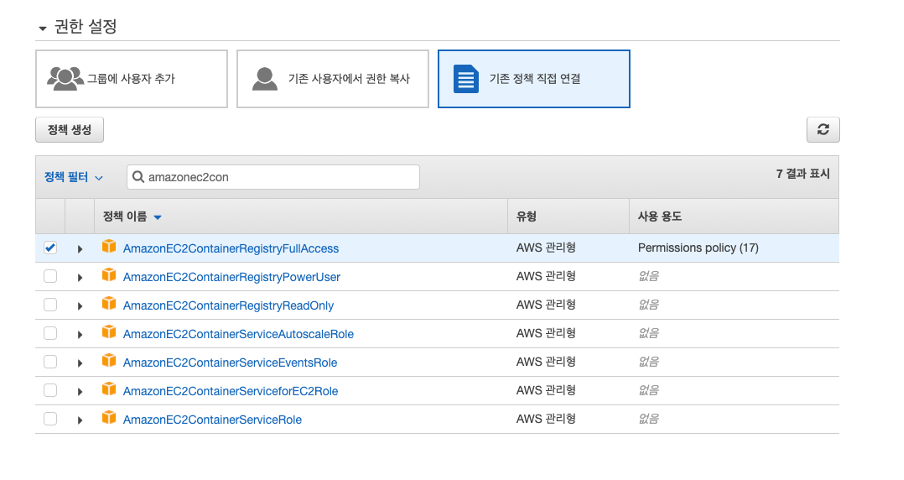Click AWS 관리형 type in ServiceRole row
The width and height of the screenshot is (904, 480).
tap(546, 418)
